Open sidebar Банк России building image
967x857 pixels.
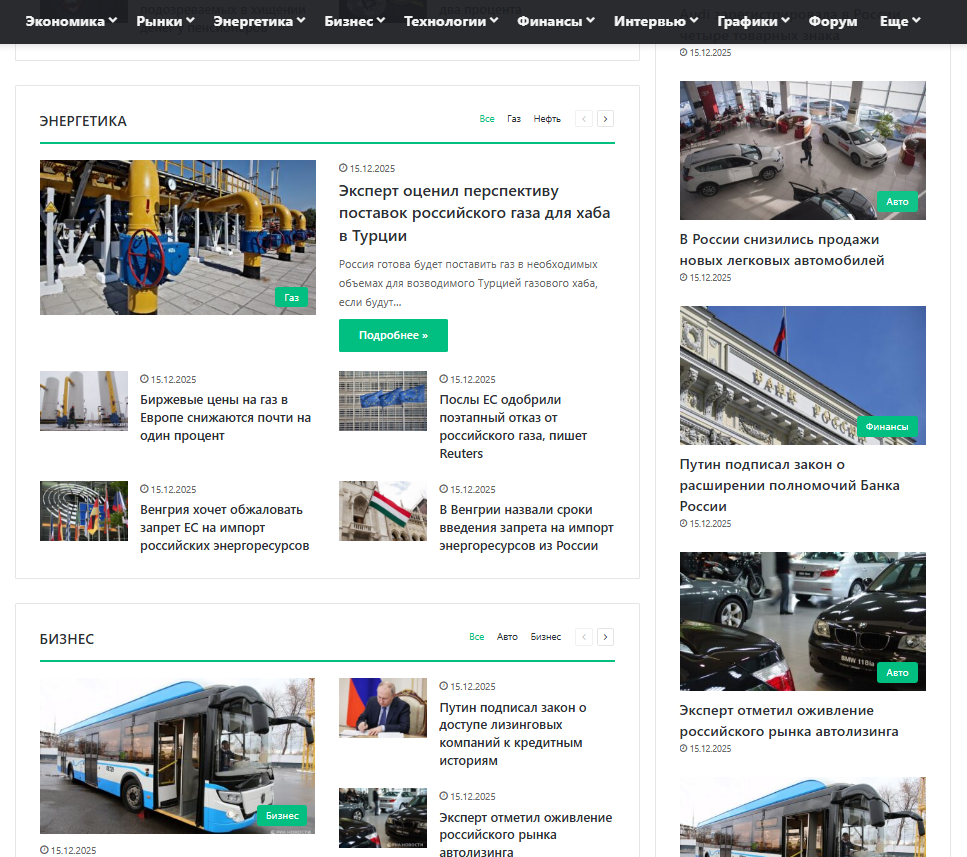tap(802, 375)
